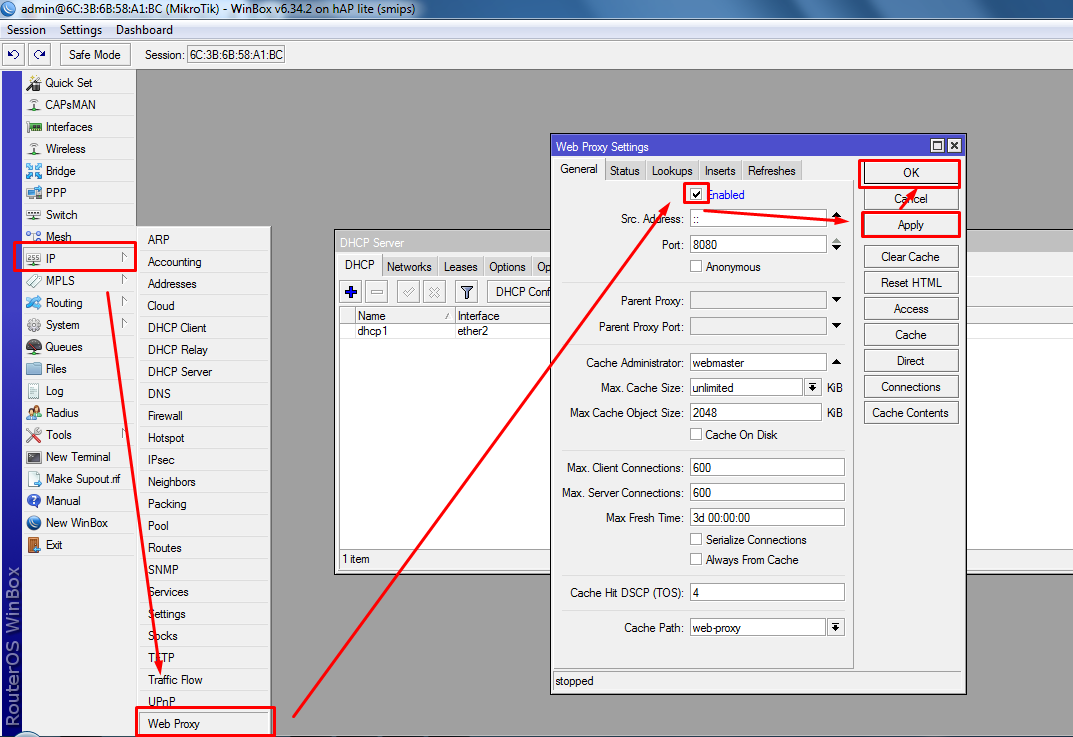Launch New Terminal from sidebar

click(77, 456)
